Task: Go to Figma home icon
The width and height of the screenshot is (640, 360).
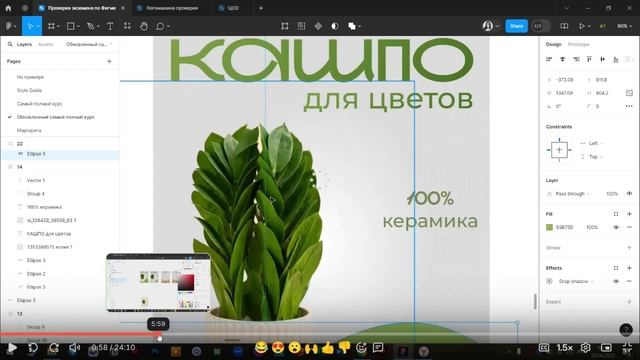Action: pos(8,8)
